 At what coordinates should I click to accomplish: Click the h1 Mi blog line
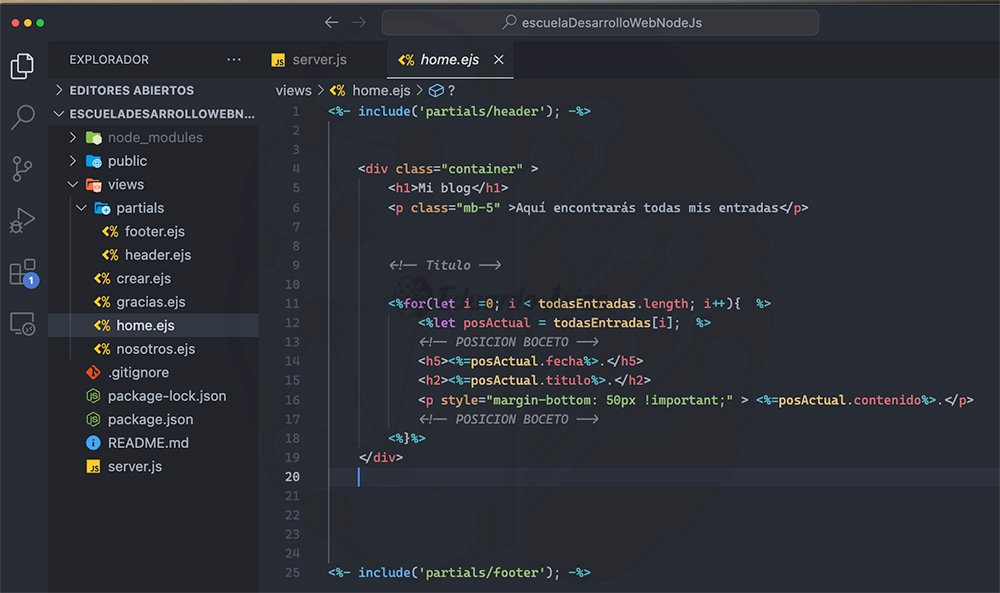(448, 188)
